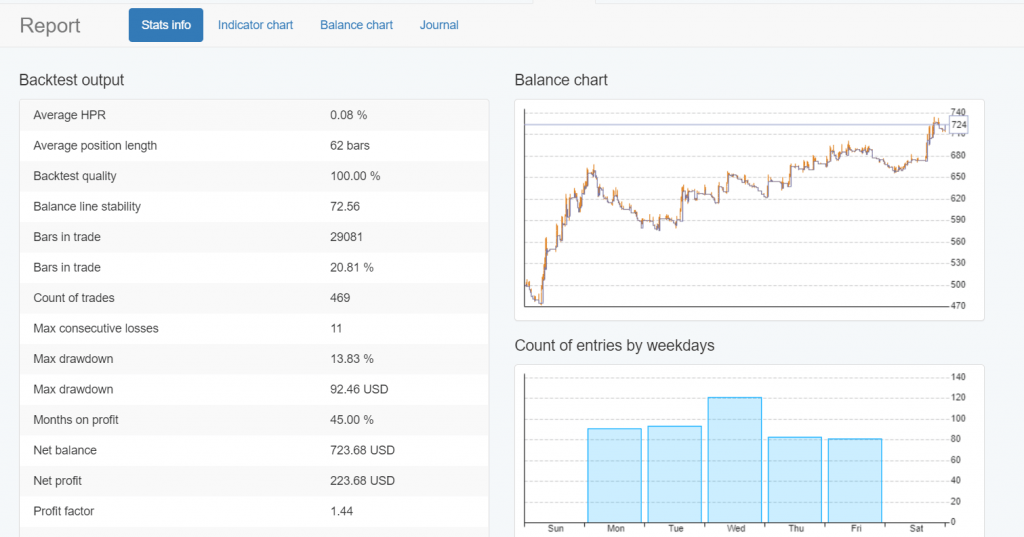Select the Months on profit row
The width and height of the screenshot is (1024, 537).
click(x=254, y=420)
